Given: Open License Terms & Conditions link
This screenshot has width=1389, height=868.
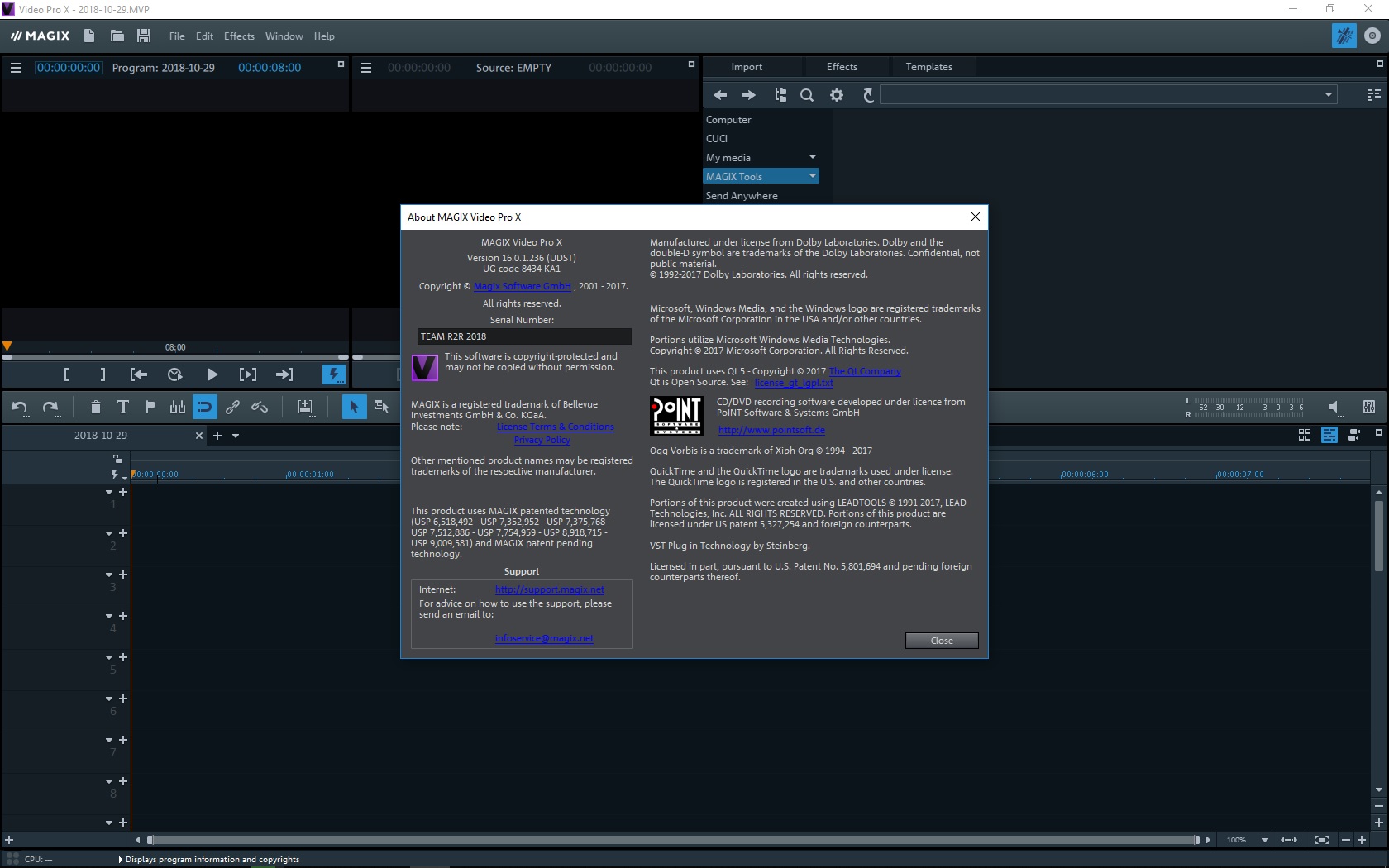Looking at the screenshot, I should (x=555, y=427).
